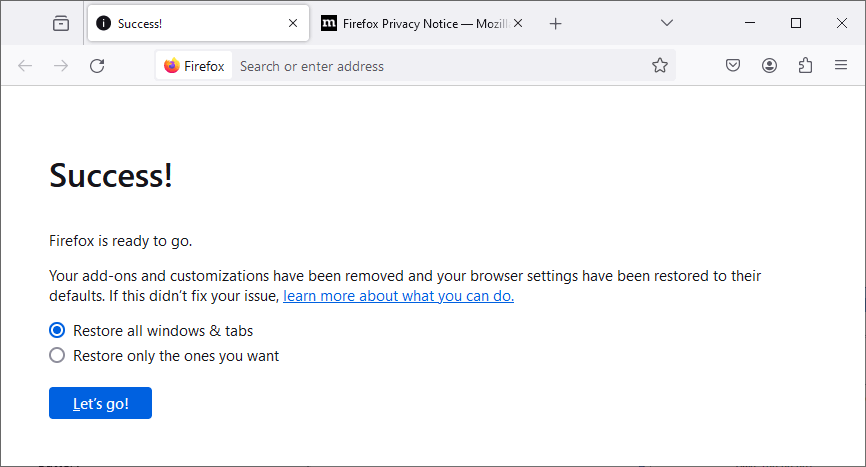
Task: Go forward one page
Action: (61, 66)
